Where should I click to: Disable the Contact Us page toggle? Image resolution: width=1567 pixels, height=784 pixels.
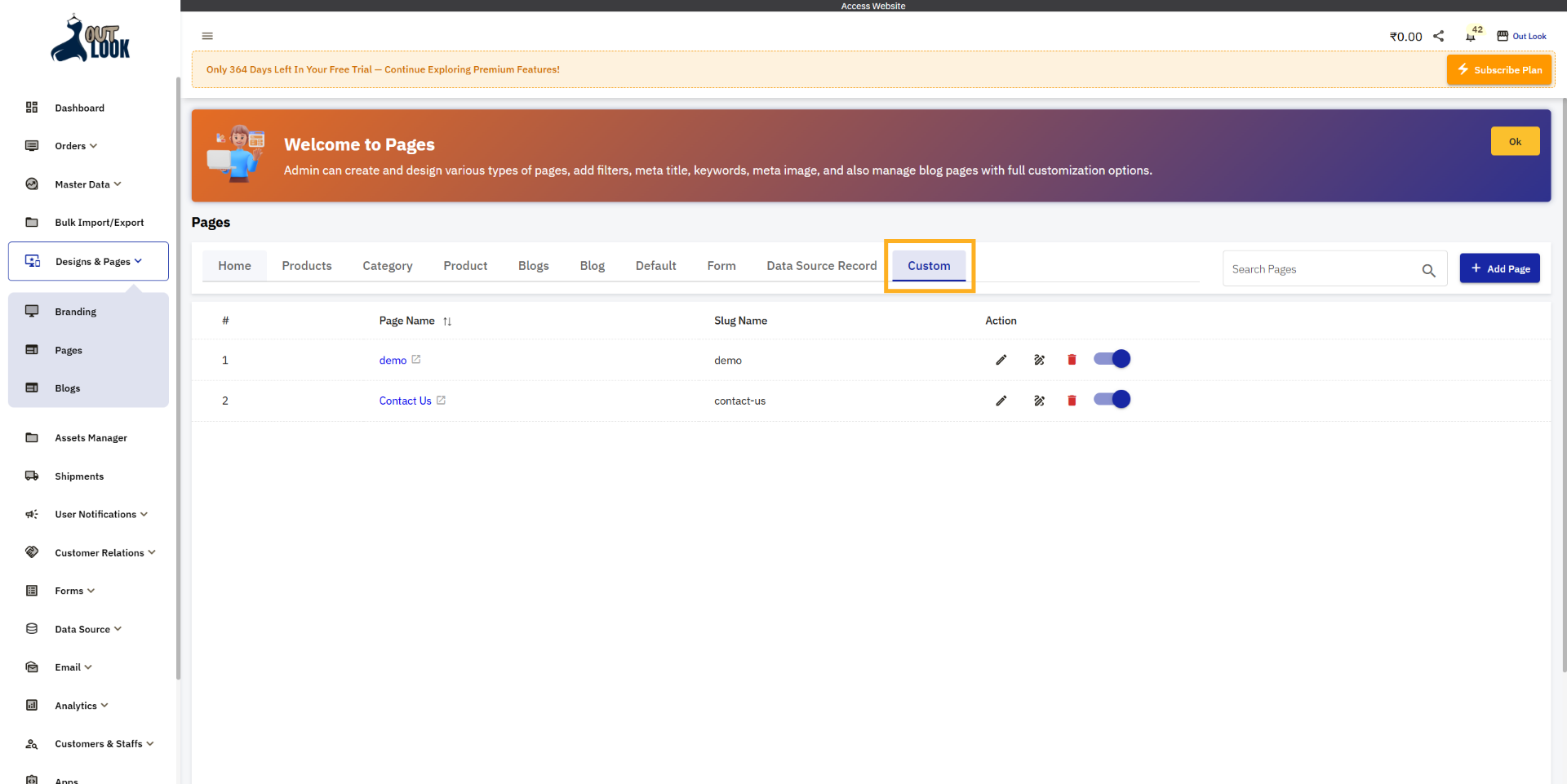coord(1112,400)
